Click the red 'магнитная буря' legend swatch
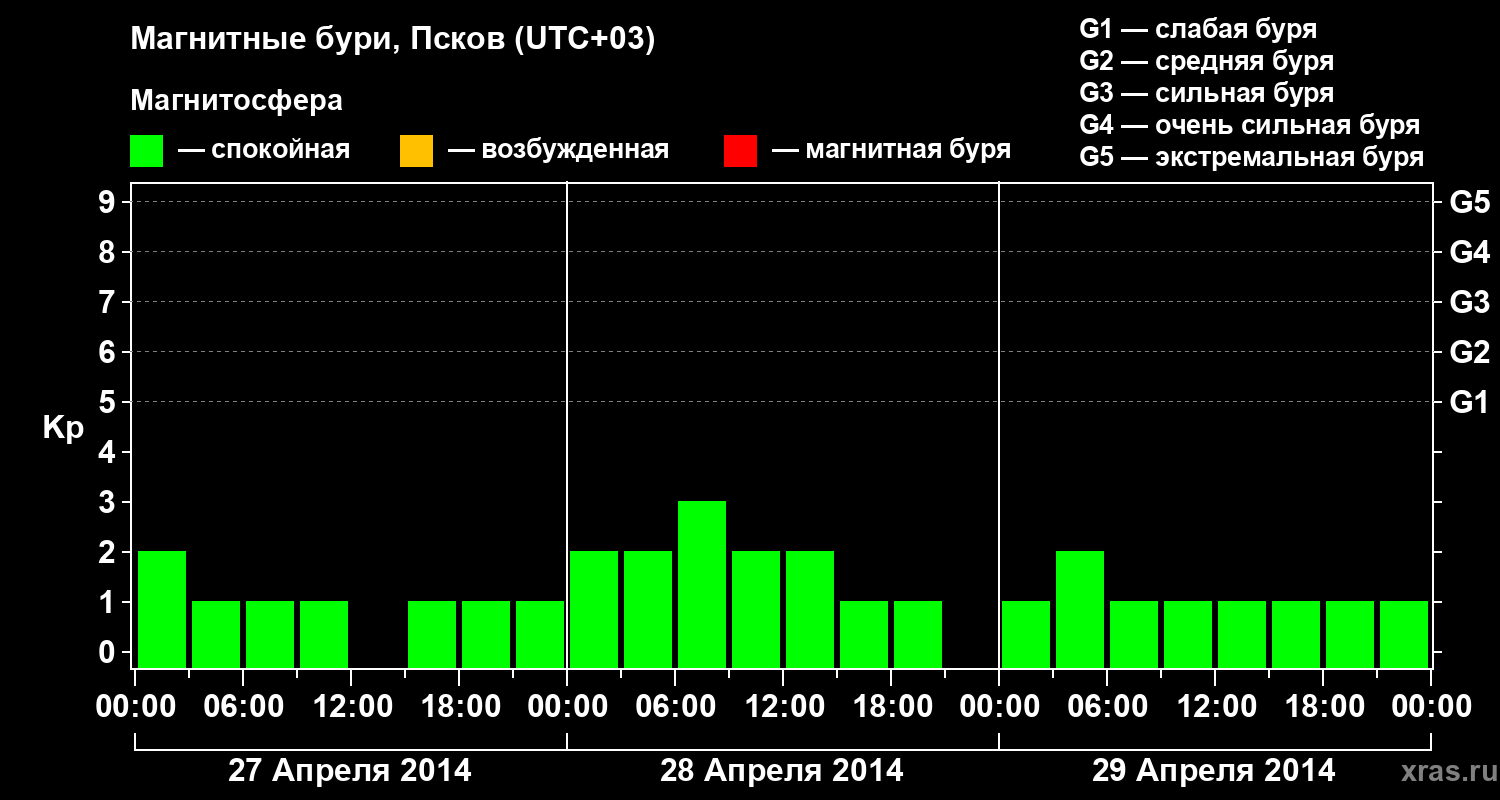The image size is (1500, 800). 740,151
